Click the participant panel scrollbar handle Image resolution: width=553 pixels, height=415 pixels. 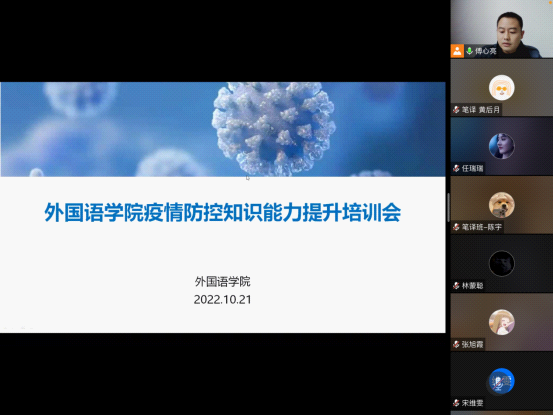pyautogui.click(x=449, y=207)
